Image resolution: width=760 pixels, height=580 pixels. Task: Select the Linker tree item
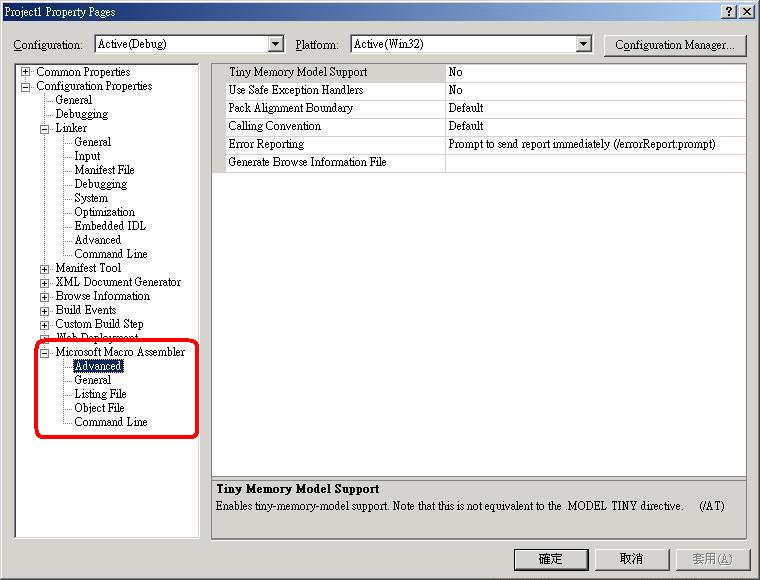[x=71, y=128]
